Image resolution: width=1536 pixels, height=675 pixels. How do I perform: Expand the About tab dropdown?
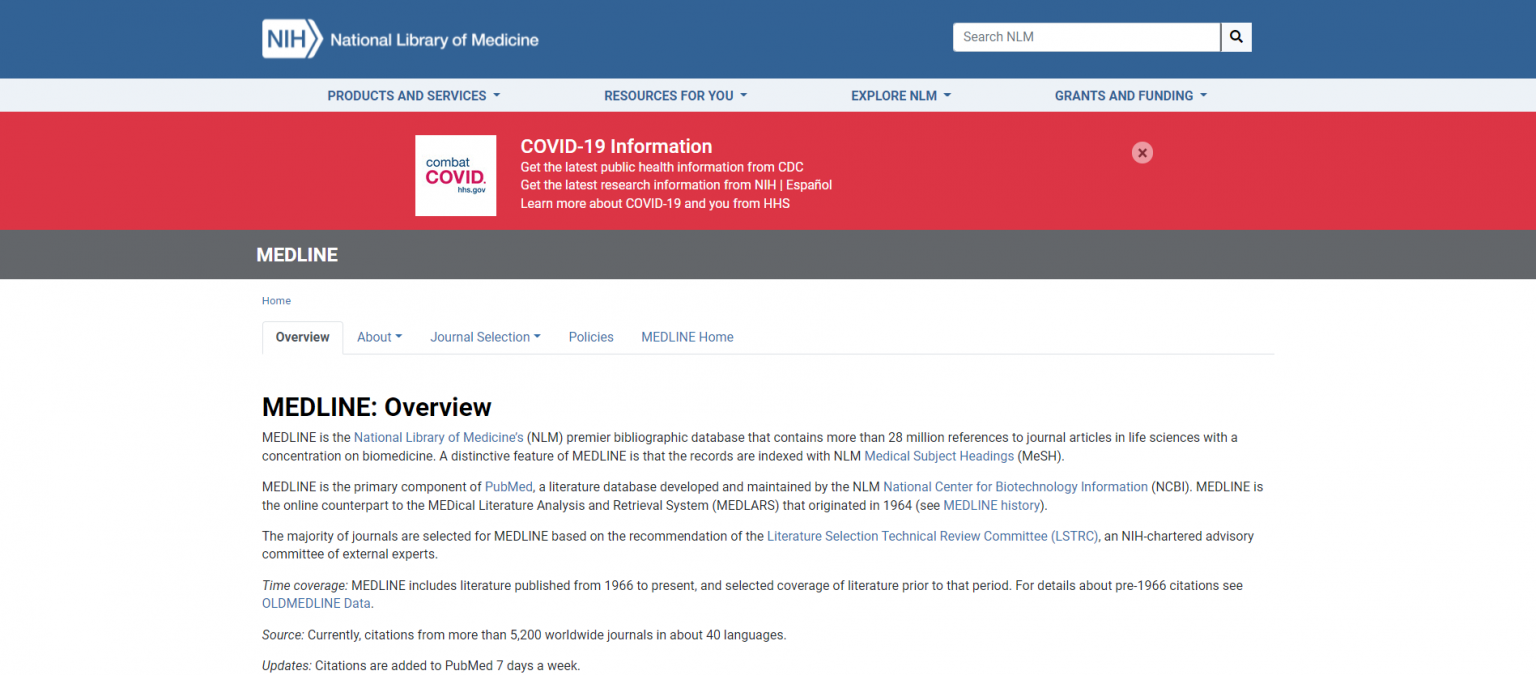point(379,337)
